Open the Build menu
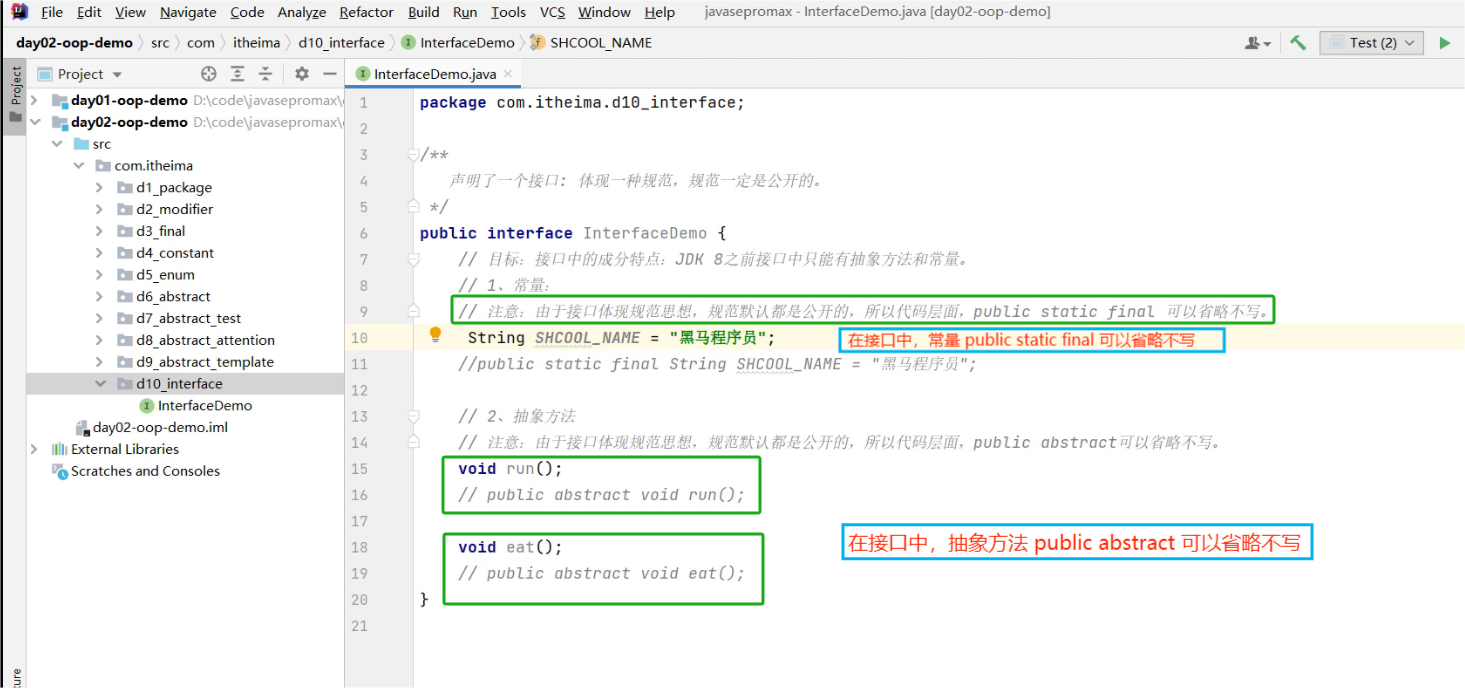The width and height of the screenshot is (1465, 688). click(424, 12)
